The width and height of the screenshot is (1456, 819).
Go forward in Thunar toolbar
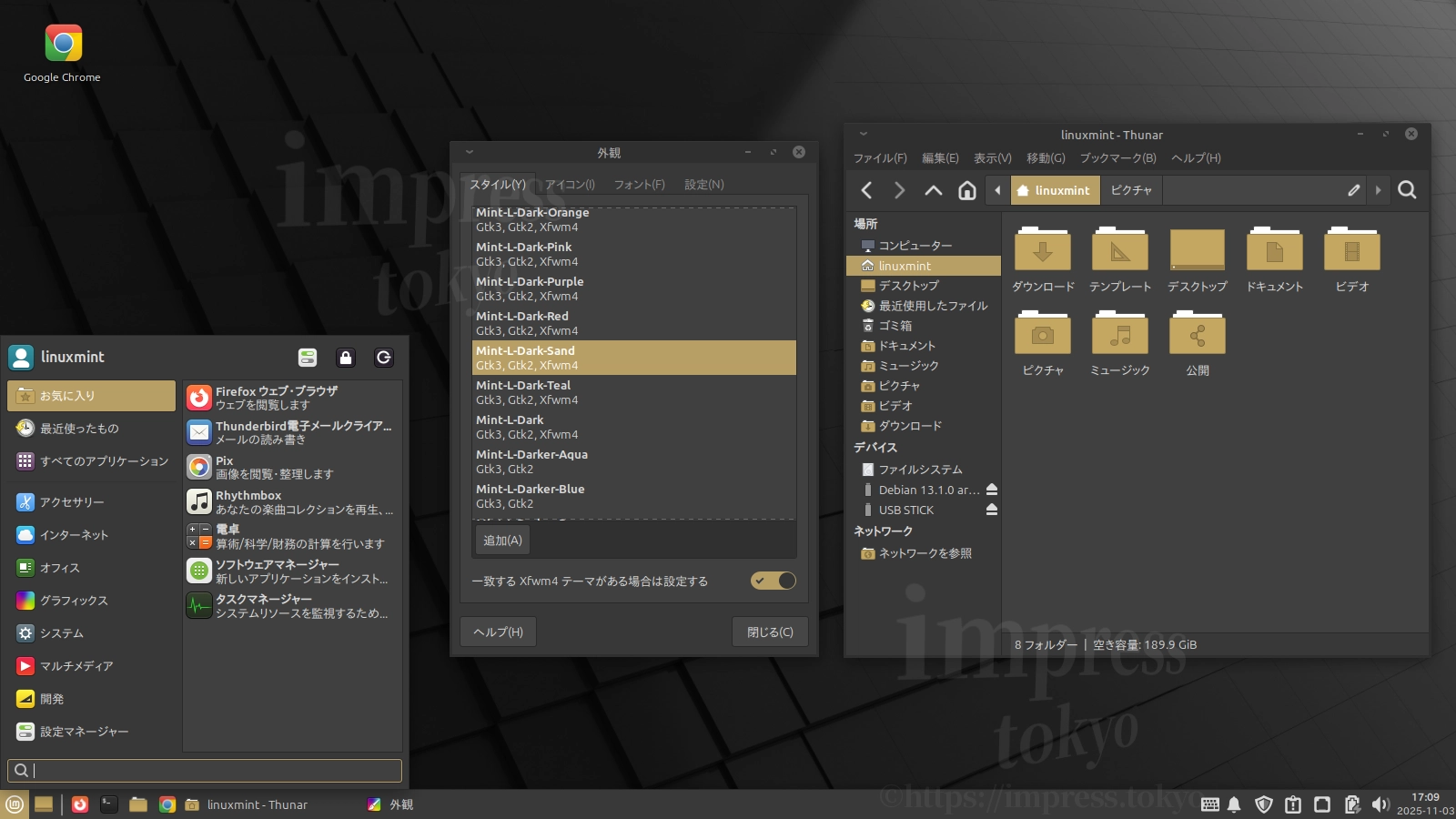tap(899, 190)
